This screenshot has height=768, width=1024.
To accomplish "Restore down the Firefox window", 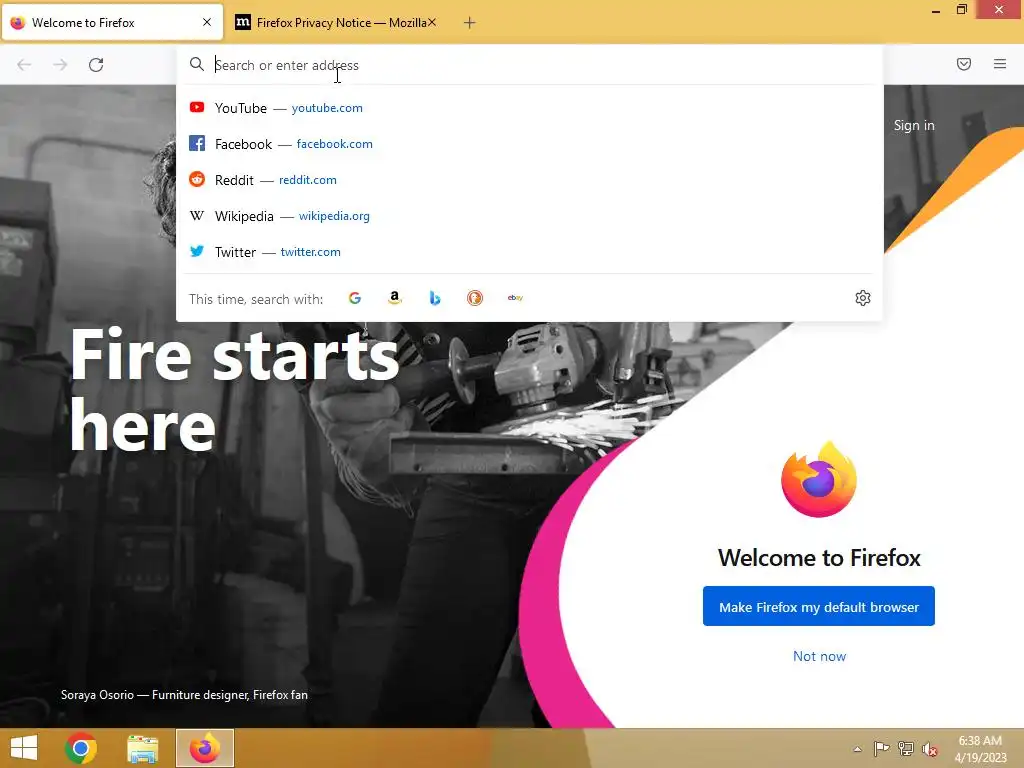I will (961, 9).
